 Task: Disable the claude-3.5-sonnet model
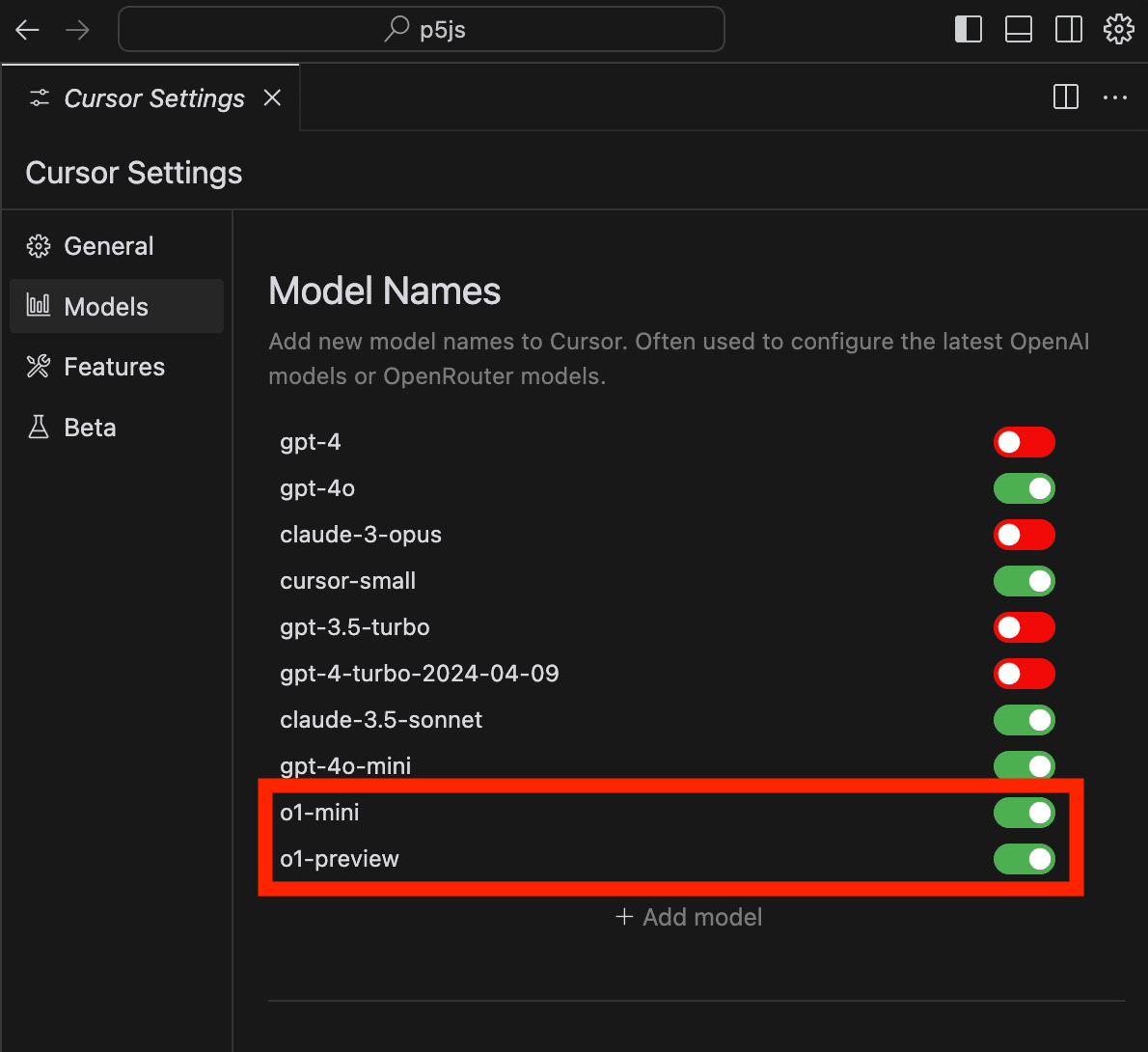[x=1024, y=720]
